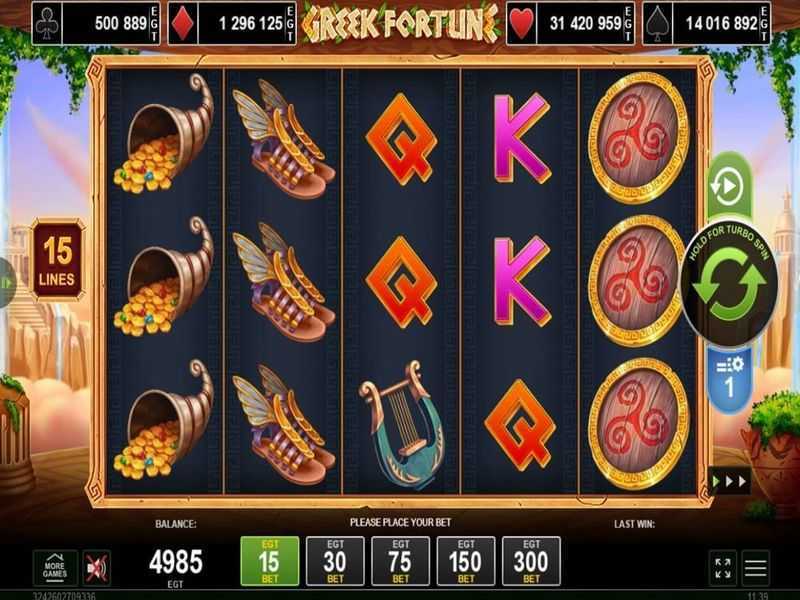Click the triple-arrow fast forward control
Screen dimensions: 800x600
(x=730, y=481)
